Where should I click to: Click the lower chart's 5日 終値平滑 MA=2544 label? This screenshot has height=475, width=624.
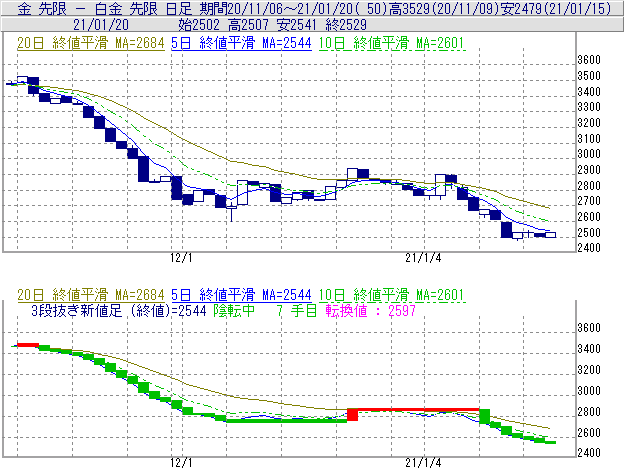pyautogui.click(x=241, y=295)
